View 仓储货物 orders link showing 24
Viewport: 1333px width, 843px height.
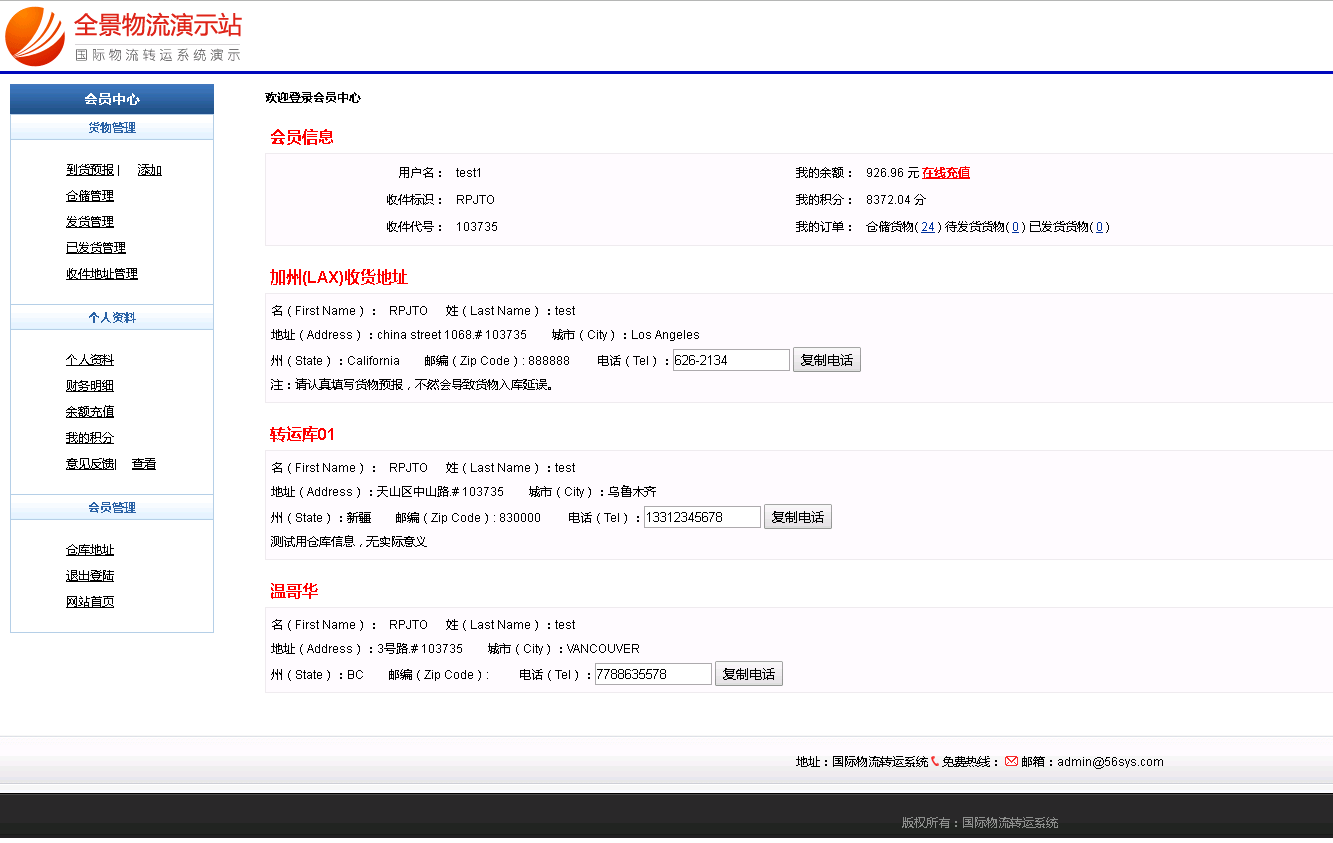[927, 227]
